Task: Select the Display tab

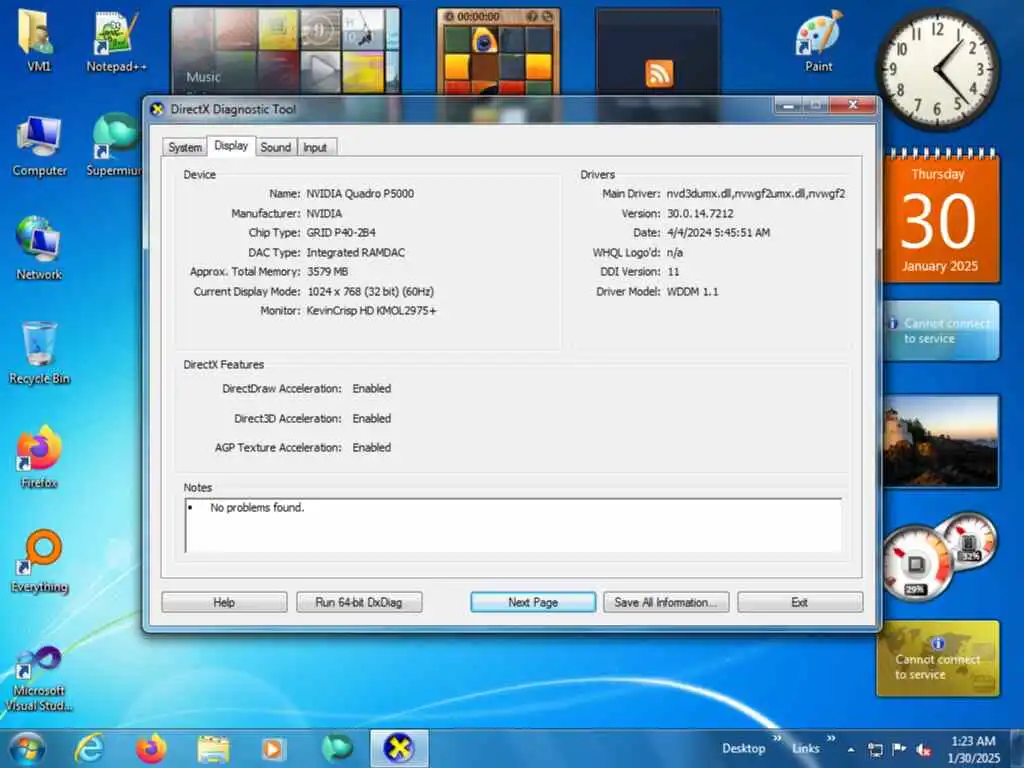Action: (x=231, y=146)
